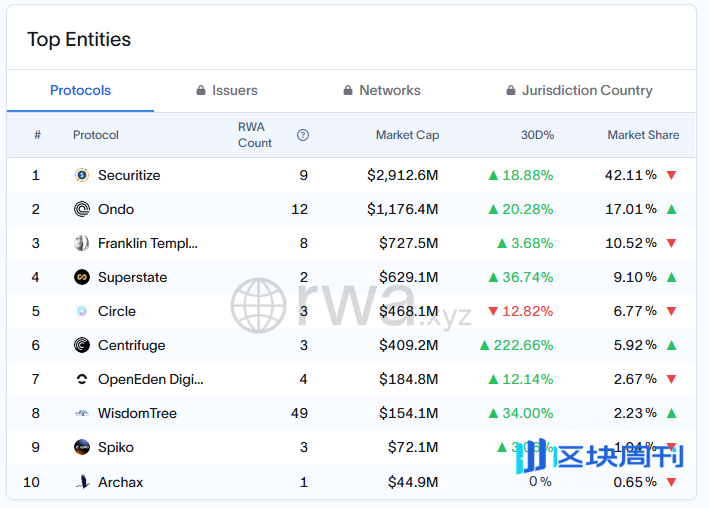Image resolution: width=709 pixels, height=508 pixels.
Task: Open the WisdomTree protocol link
Action: pos(137,413)
